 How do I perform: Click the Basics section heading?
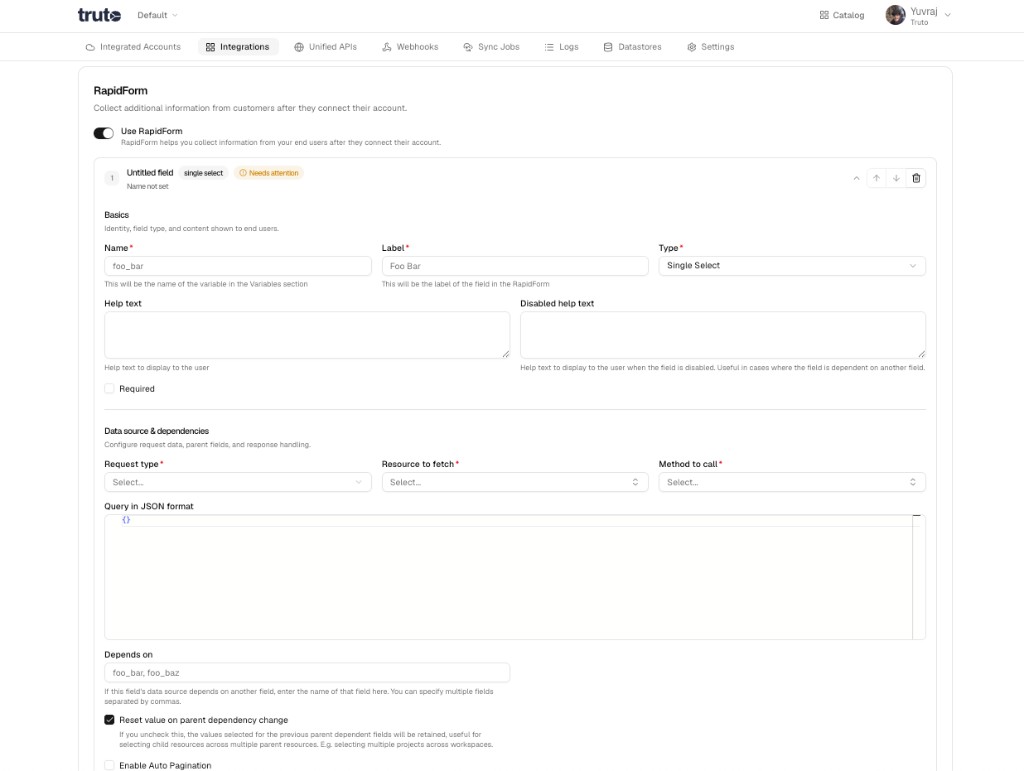(x=116, y=215)
